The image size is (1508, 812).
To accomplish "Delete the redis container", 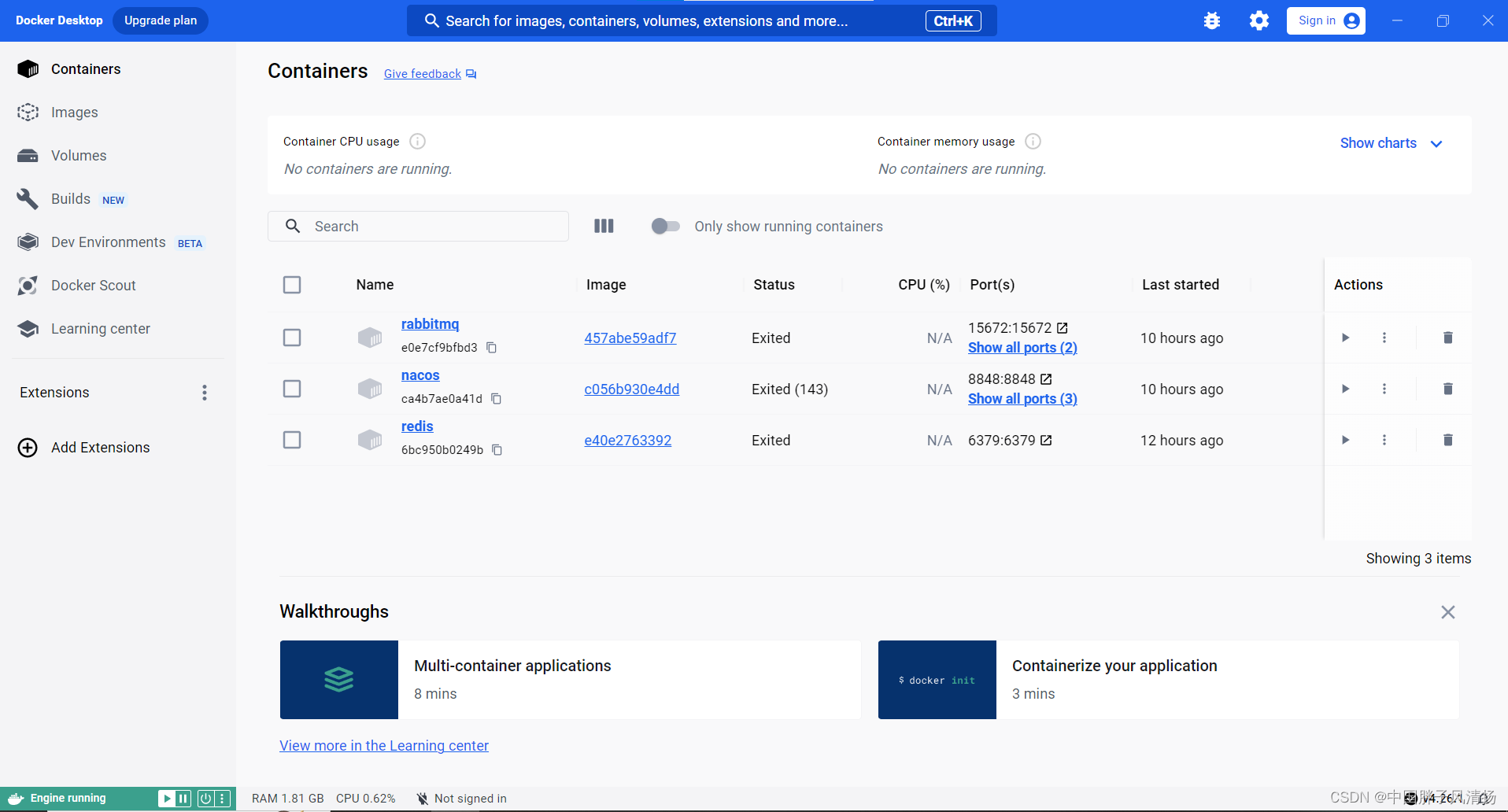I will [x=1448, y=440].
